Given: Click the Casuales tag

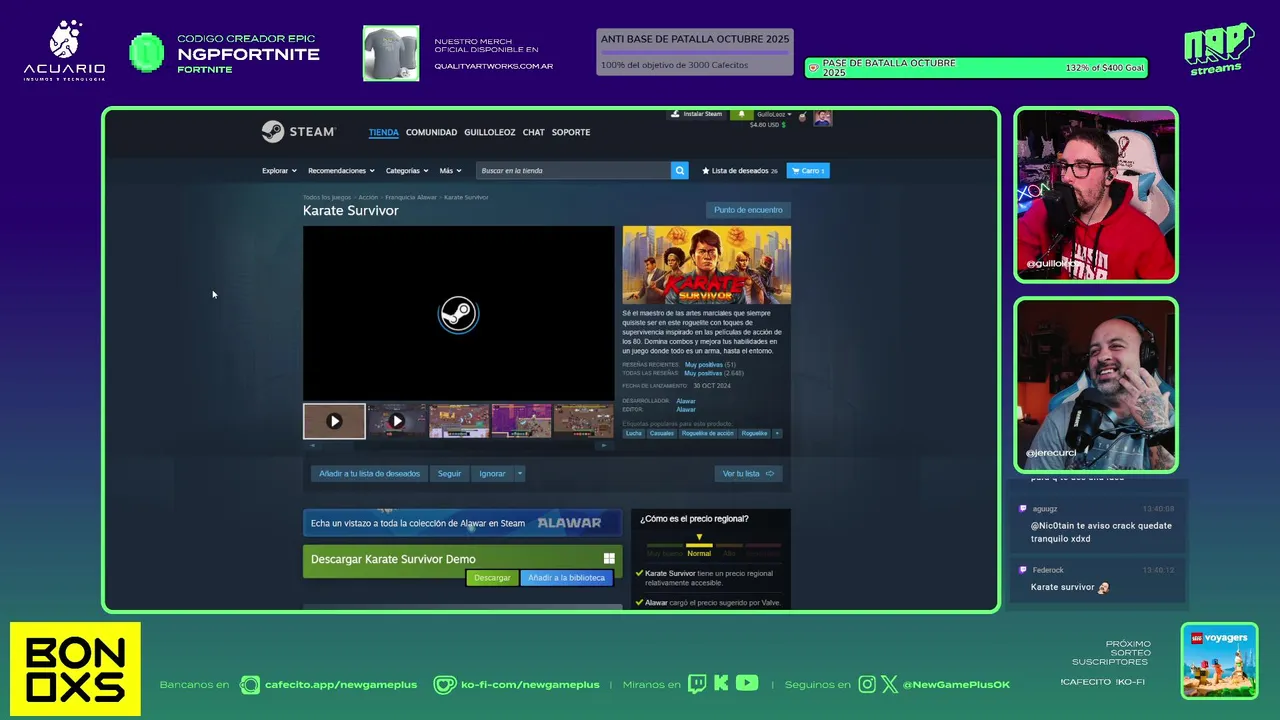Looking at the screenshot, I should coord(662,433).
